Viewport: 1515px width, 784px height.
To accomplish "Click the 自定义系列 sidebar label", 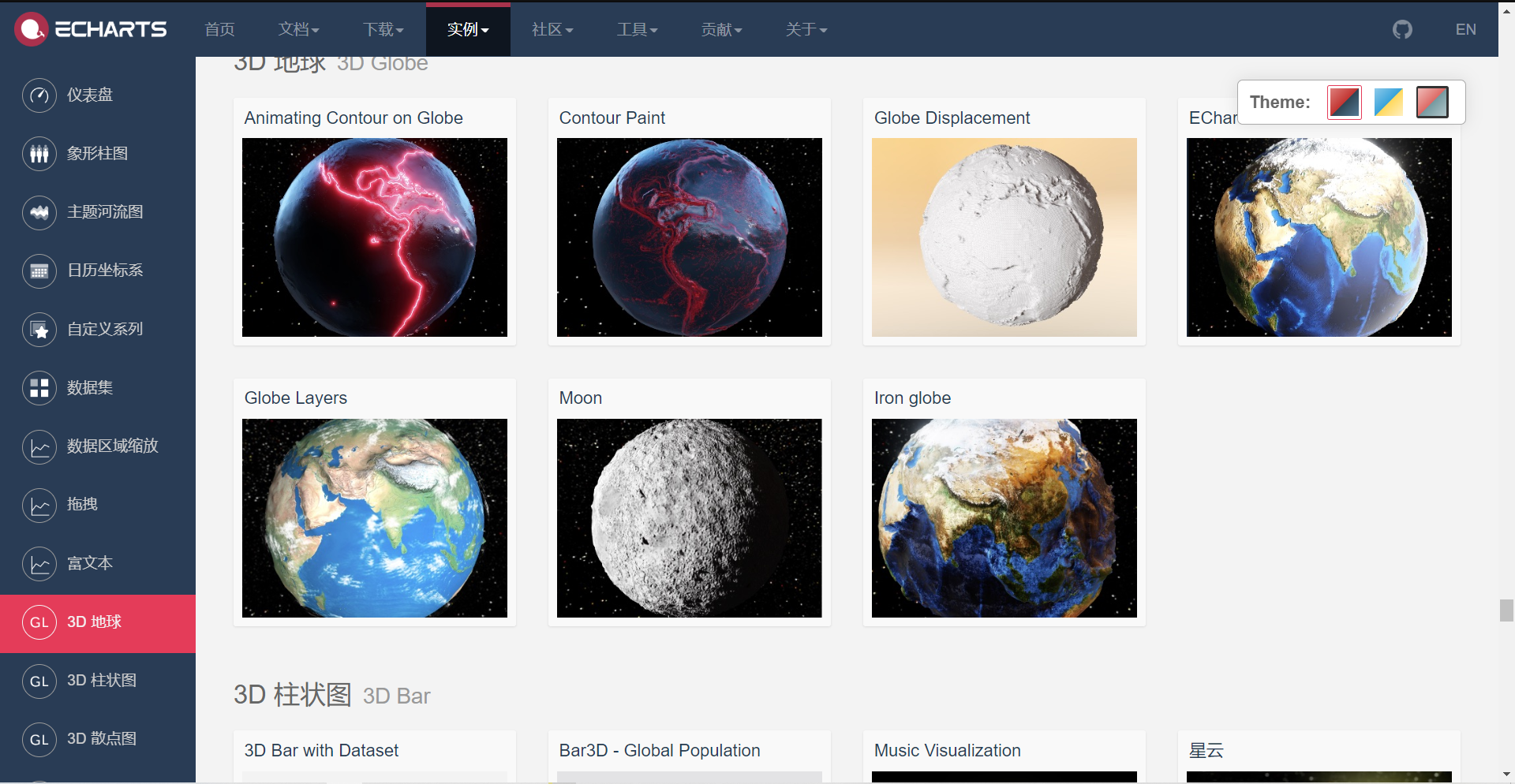I will pyautogui.click(x=105, y=330).
